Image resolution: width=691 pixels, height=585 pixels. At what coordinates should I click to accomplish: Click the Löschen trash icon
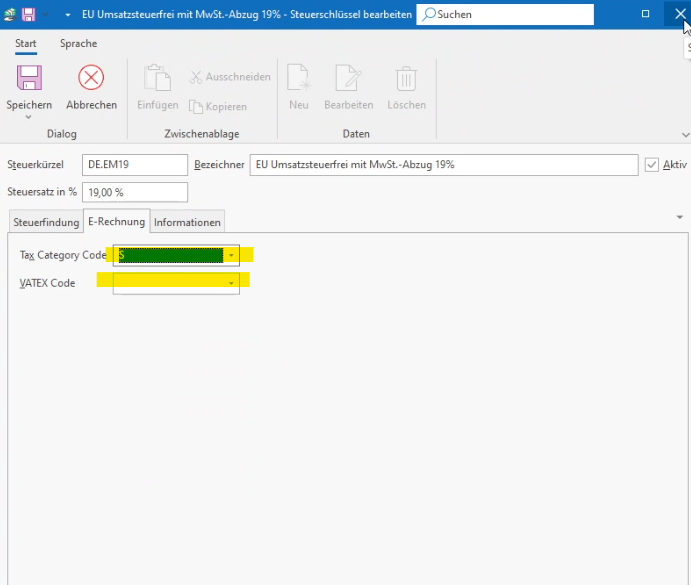[x=406, y=79]
